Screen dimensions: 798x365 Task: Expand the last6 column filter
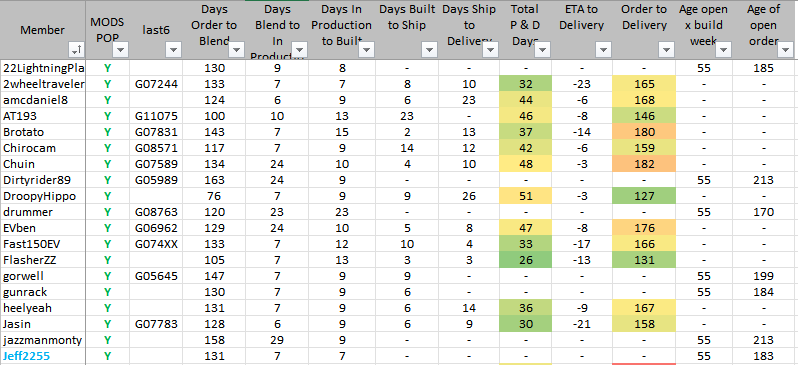pos(173,50)
